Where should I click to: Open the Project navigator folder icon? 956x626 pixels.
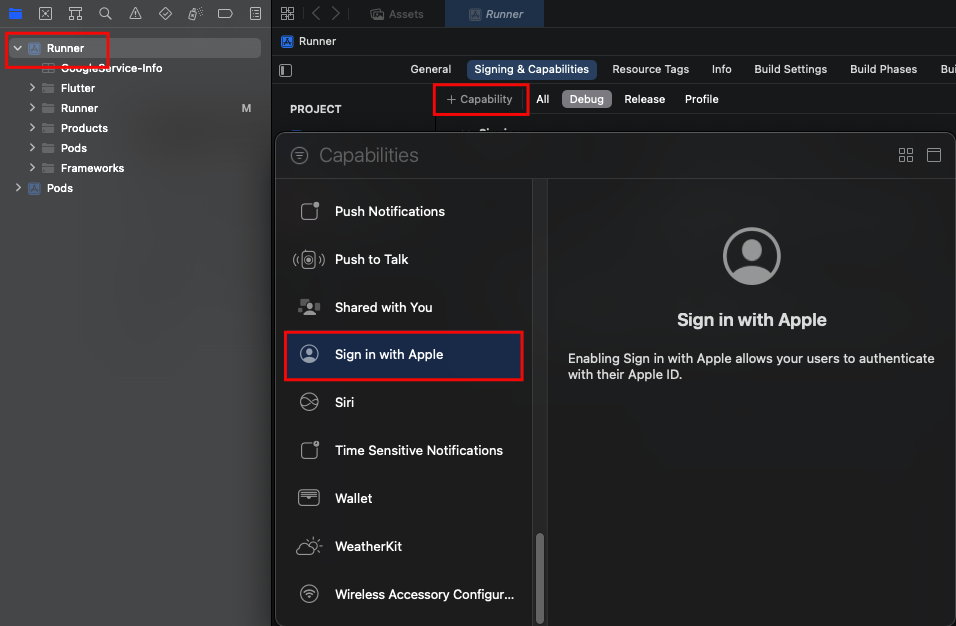click(15, 13)
